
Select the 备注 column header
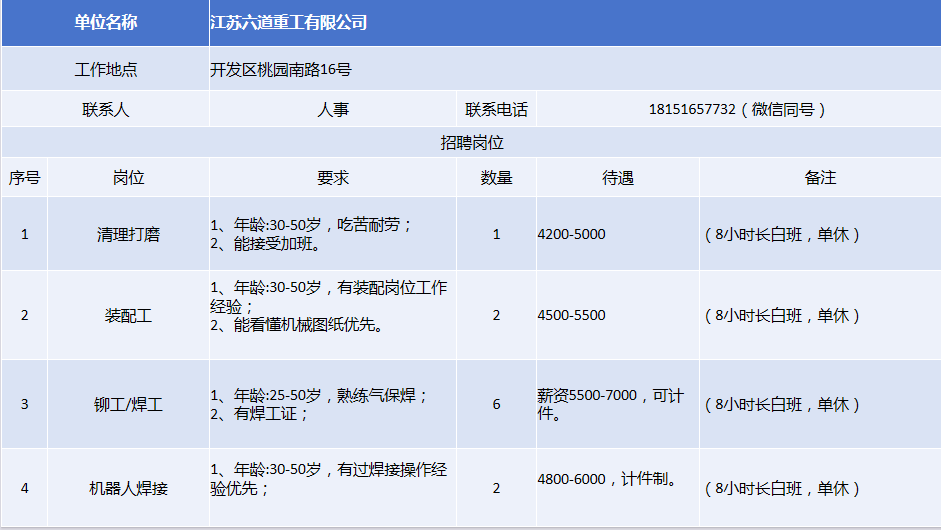(820, 178)
